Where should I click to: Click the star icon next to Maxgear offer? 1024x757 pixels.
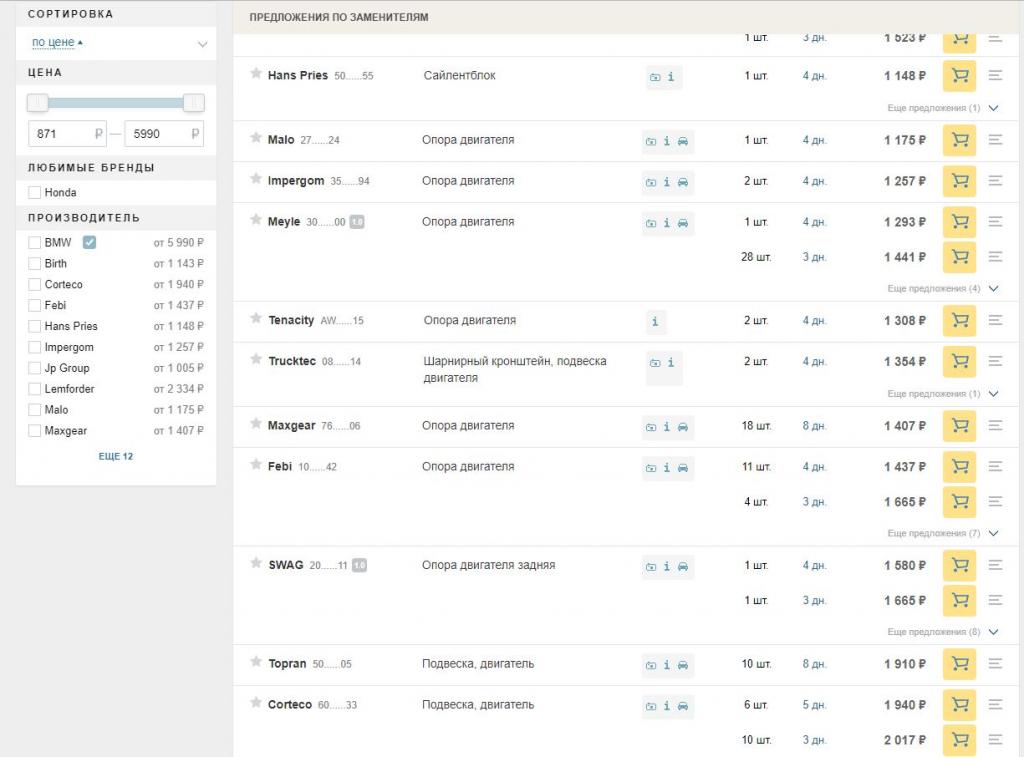[256, 424]
